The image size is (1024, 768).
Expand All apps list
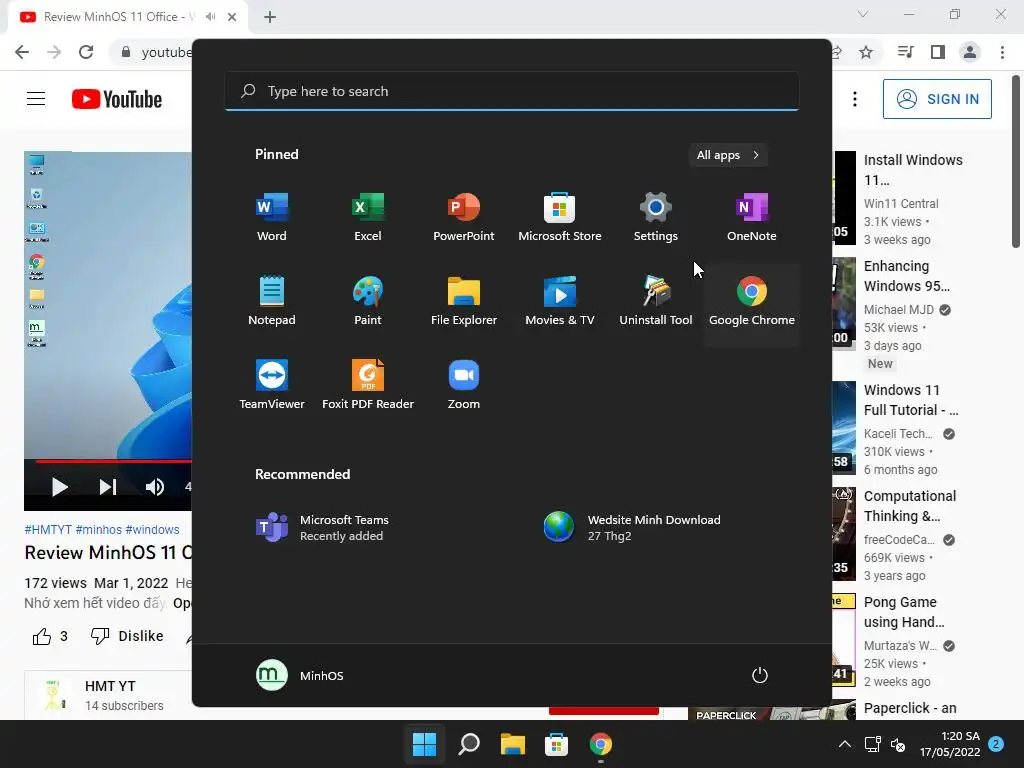(x=728, y=155)
